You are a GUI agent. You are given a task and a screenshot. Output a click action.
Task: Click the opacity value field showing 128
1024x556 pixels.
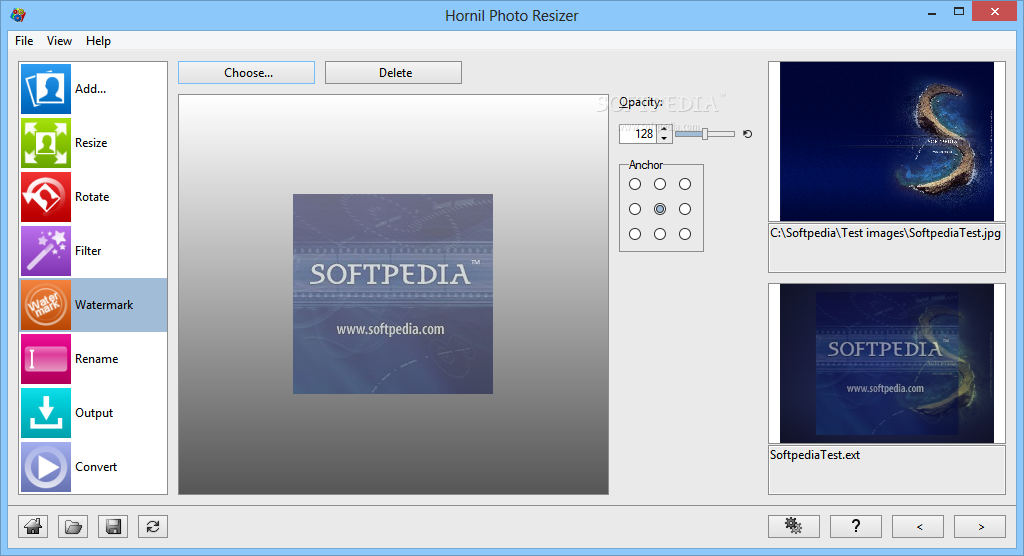click(639, 134)
